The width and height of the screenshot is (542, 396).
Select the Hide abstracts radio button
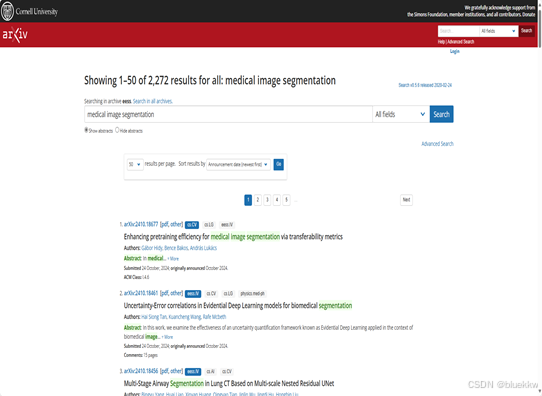click(x=117, y=130)
